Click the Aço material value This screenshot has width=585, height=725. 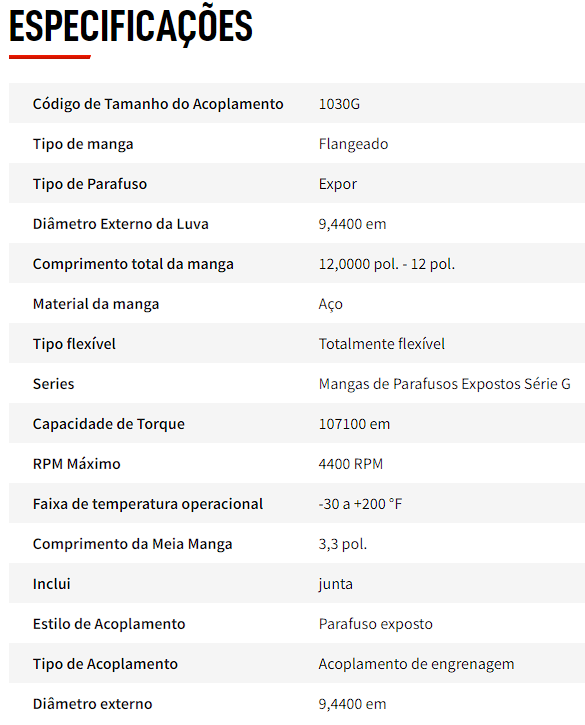point(331,304)
